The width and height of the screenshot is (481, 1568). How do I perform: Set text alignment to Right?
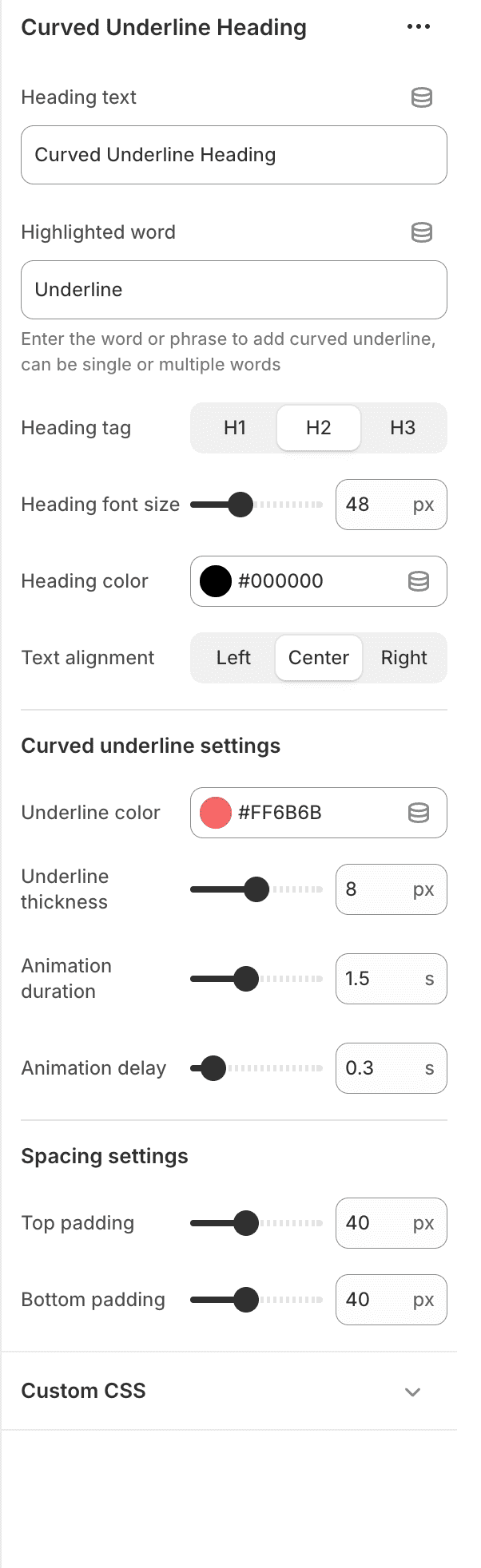(404, 658)
